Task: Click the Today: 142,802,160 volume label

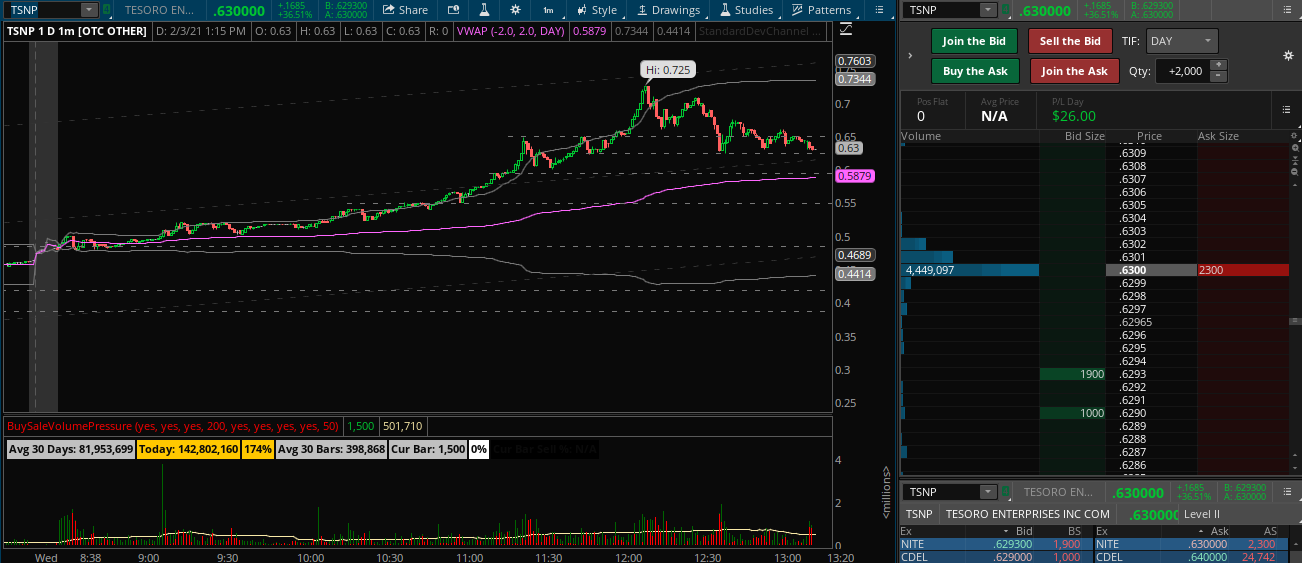Action: (189, 450)
